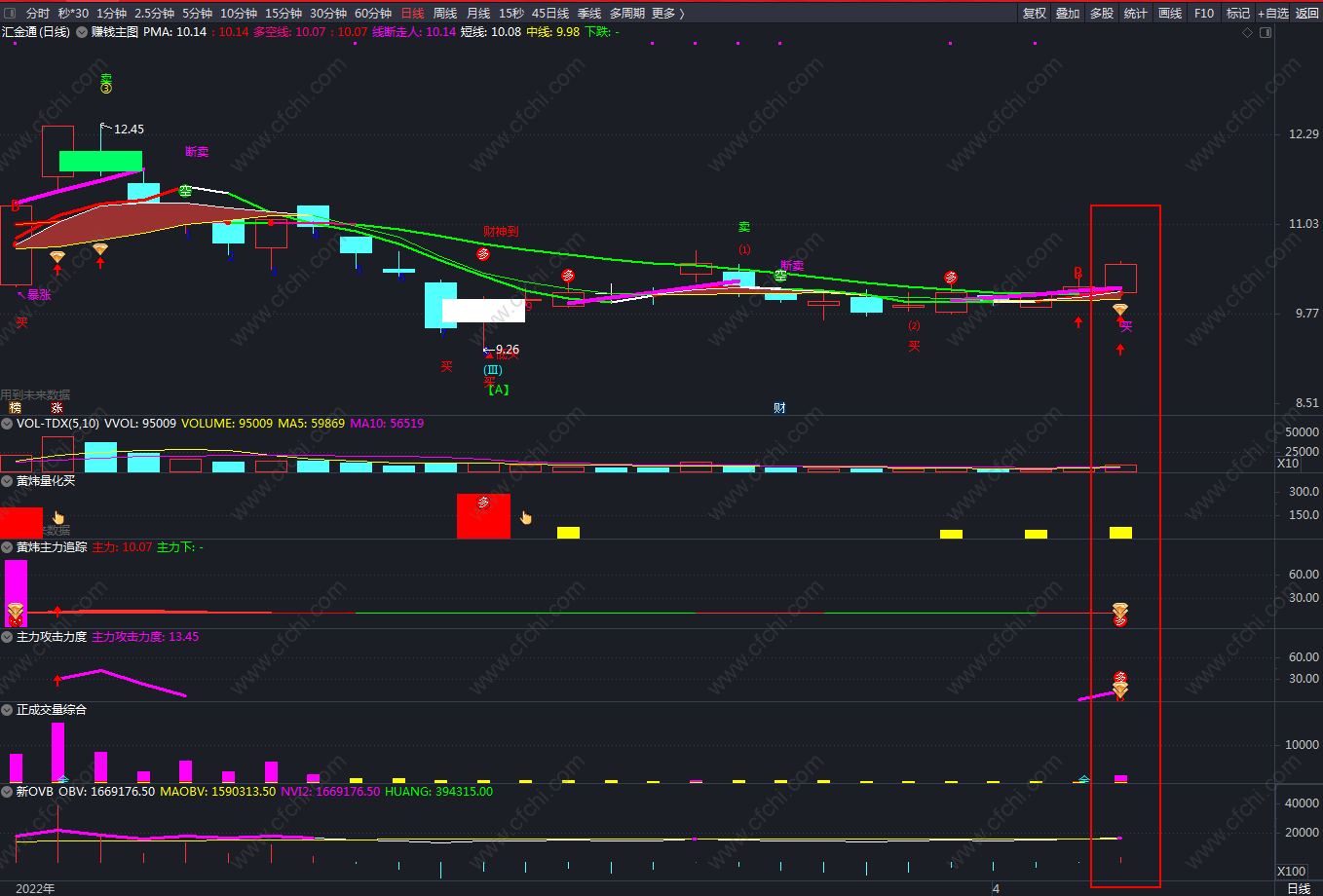Click the 汇金通(日线) stock title
The image size is (1323, 896).
click(36, 32)
